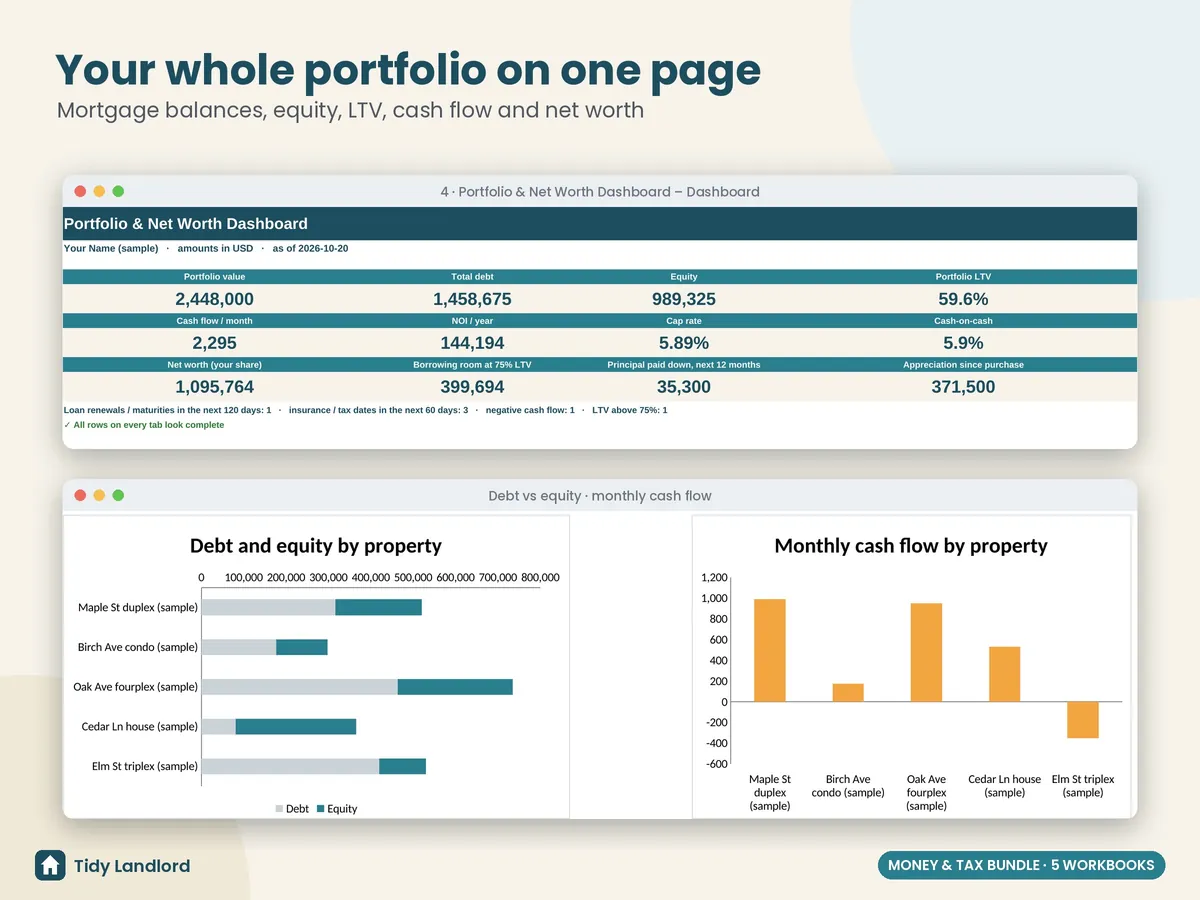Click the Portfolio LTV header cell
The height and width of the screenshot is (900, 1200).
pos(963,277)
